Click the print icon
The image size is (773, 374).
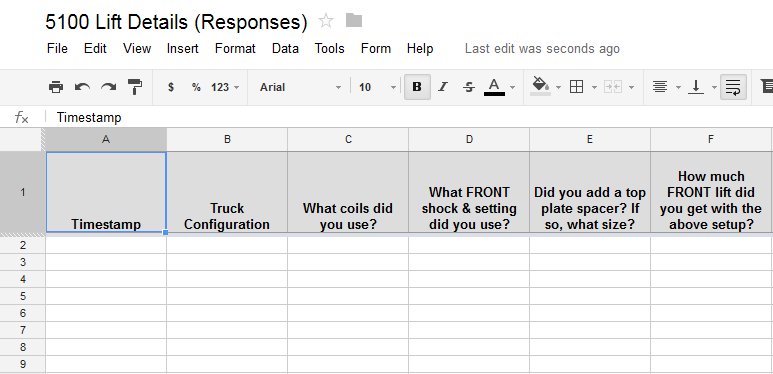click(x=56, y=87)
